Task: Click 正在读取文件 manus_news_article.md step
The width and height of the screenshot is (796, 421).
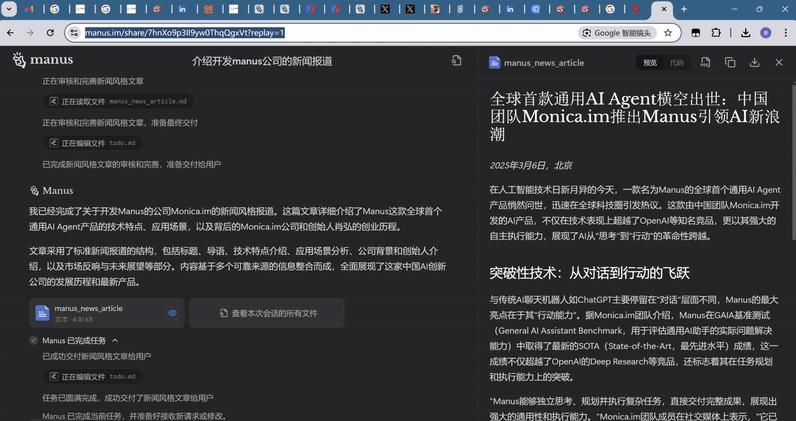Action: click(x=118, y=101)
